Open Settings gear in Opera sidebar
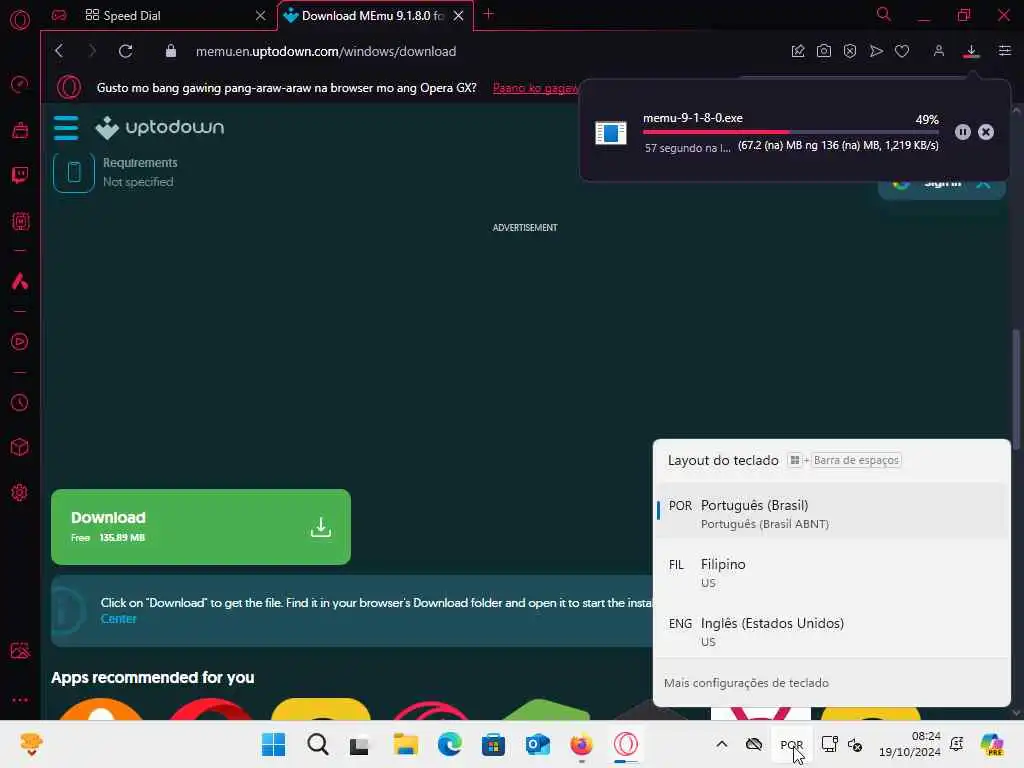 20,492
